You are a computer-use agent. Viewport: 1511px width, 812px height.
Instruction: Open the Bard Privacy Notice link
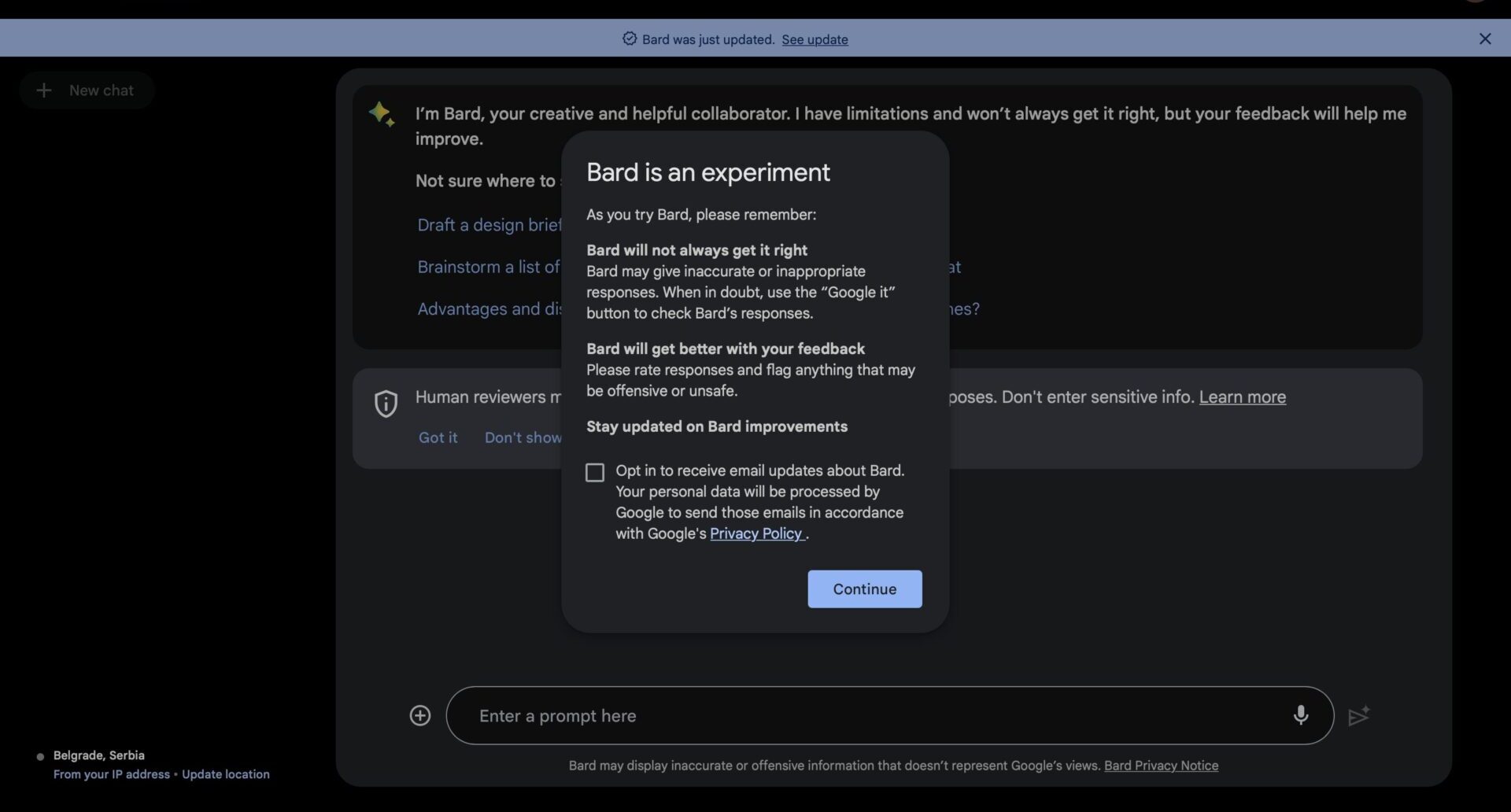point(1161,766)
